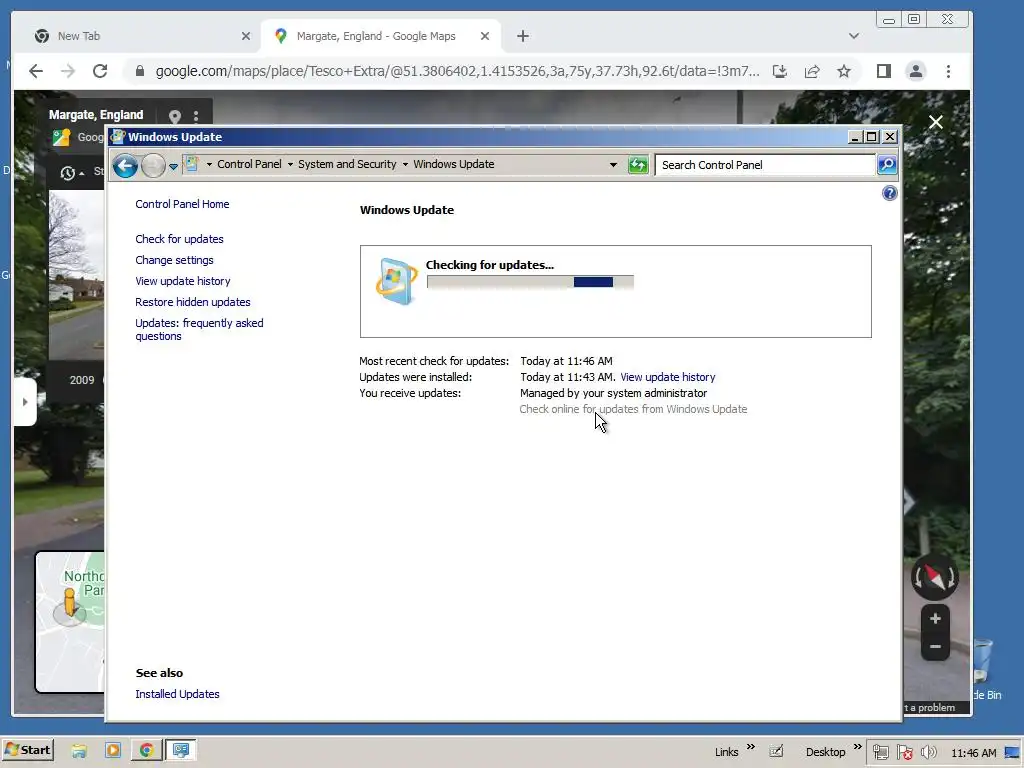This screenshot has width=1024, height=768.
Task: Open Installed Updates link under See also
Action: pos(177,694)
